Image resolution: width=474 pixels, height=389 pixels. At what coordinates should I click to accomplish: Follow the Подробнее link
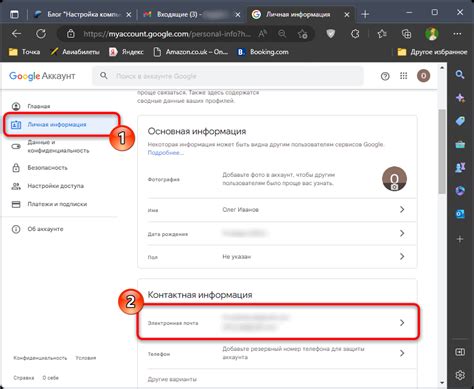pyautogui.click(x=165, y=153)
